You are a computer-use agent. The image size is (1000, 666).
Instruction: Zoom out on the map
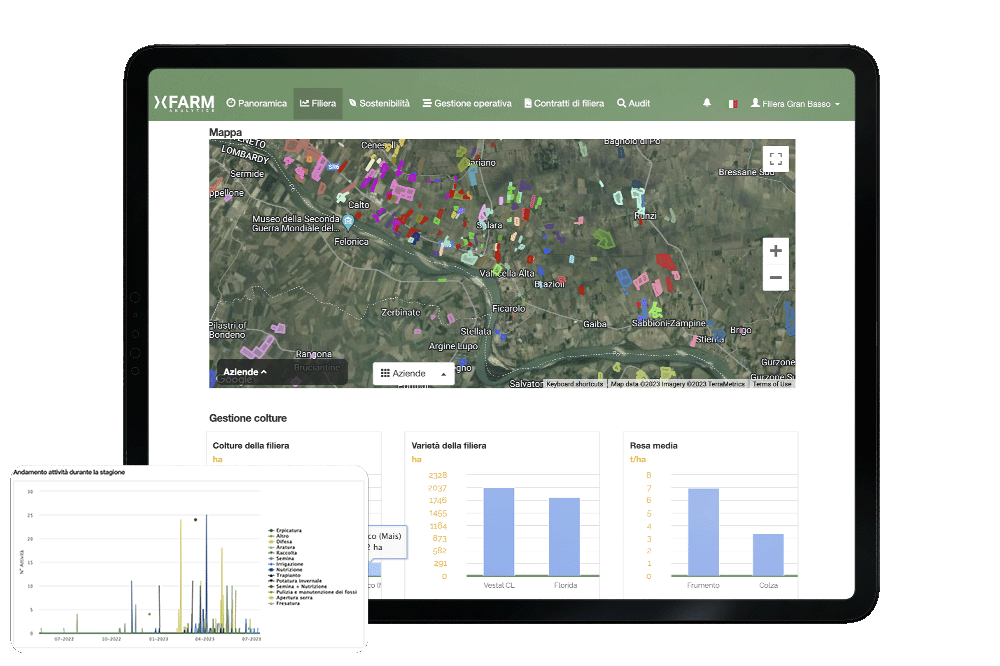coord(775,278)
